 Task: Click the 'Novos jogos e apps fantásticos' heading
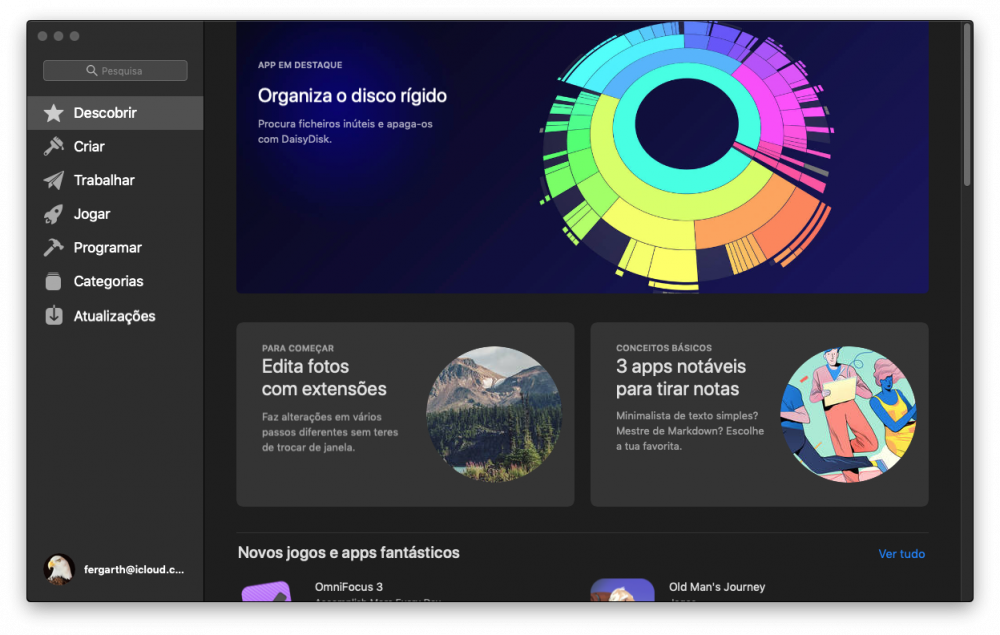point(348,553)
